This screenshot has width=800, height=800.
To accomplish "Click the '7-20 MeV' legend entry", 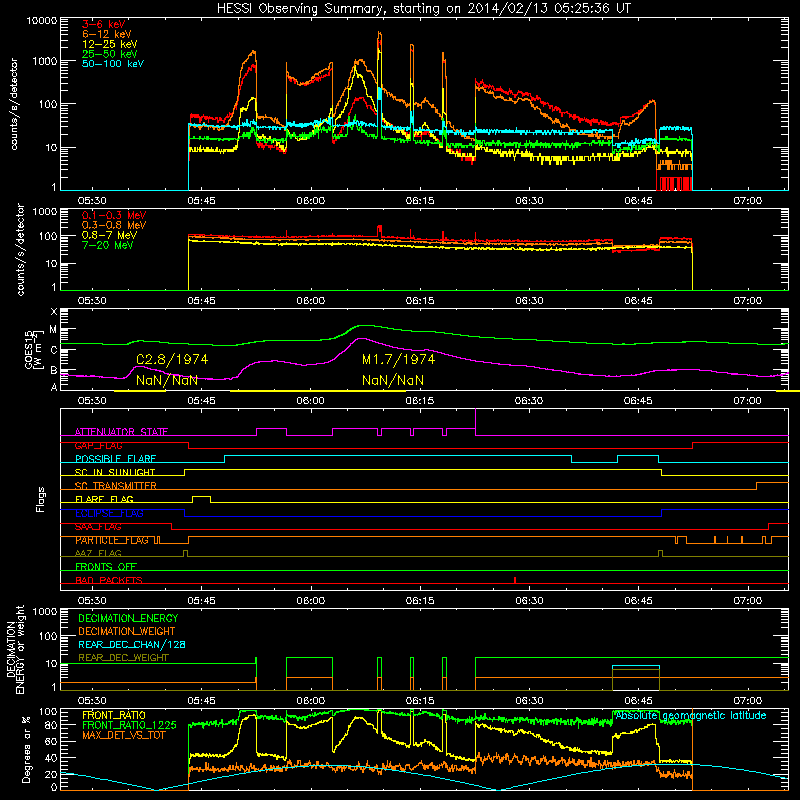I will point(107,245).
